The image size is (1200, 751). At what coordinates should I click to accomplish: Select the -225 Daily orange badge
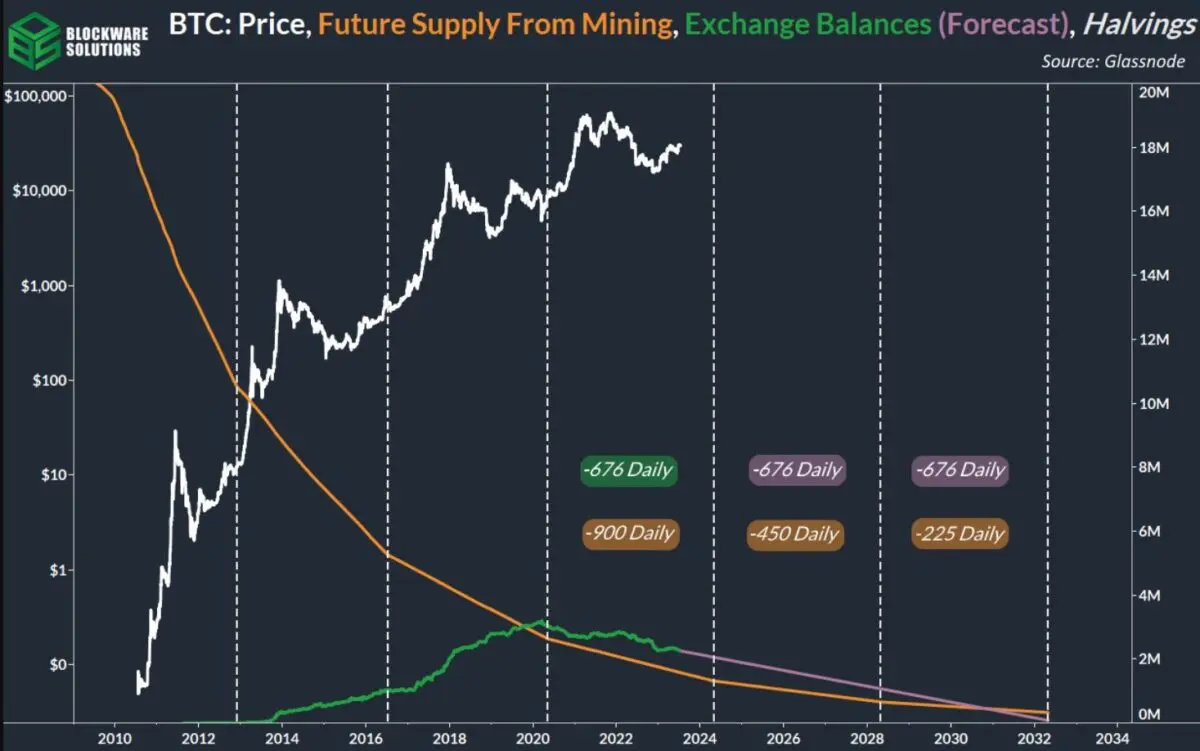[960, 533]
